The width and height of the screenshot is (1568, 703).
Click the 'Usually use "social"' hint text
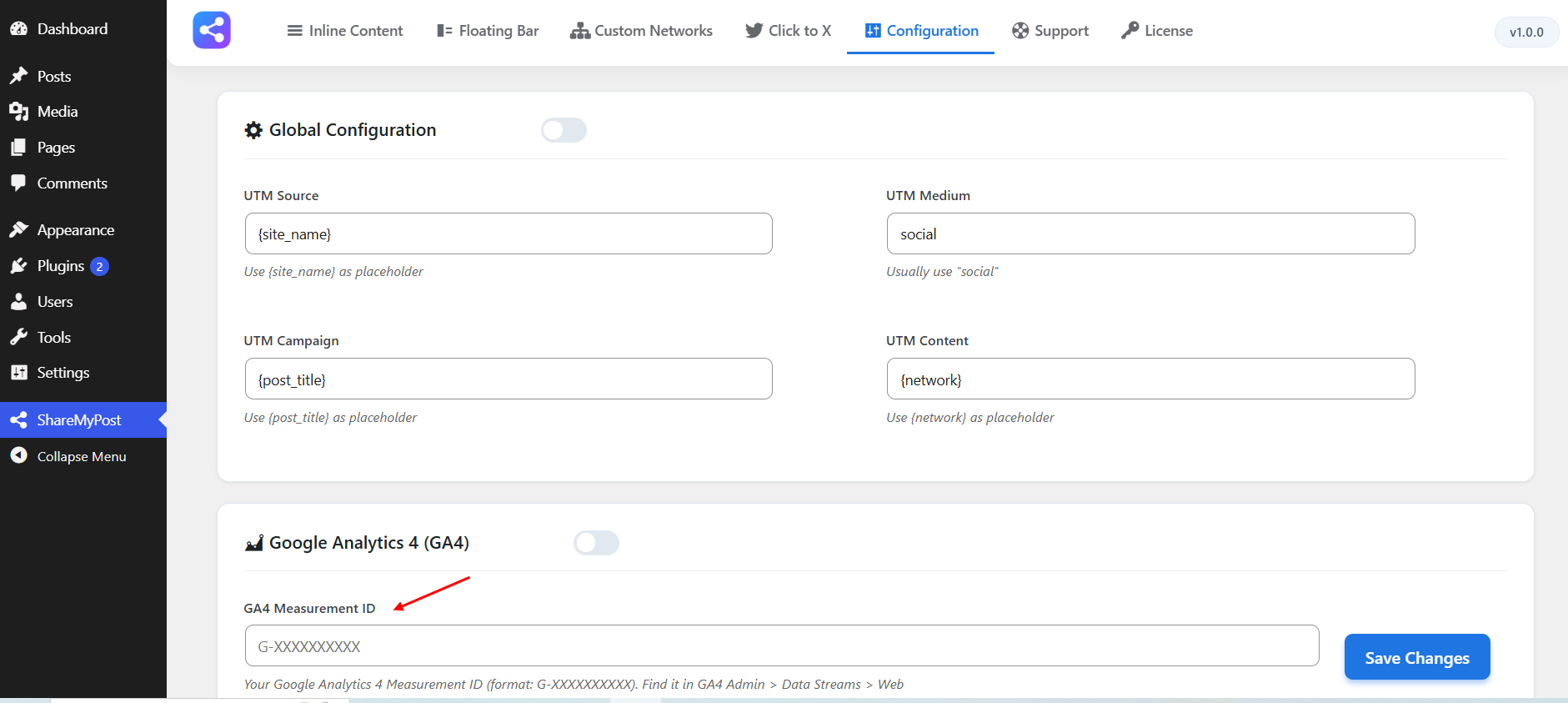click(x=942, y=272)
